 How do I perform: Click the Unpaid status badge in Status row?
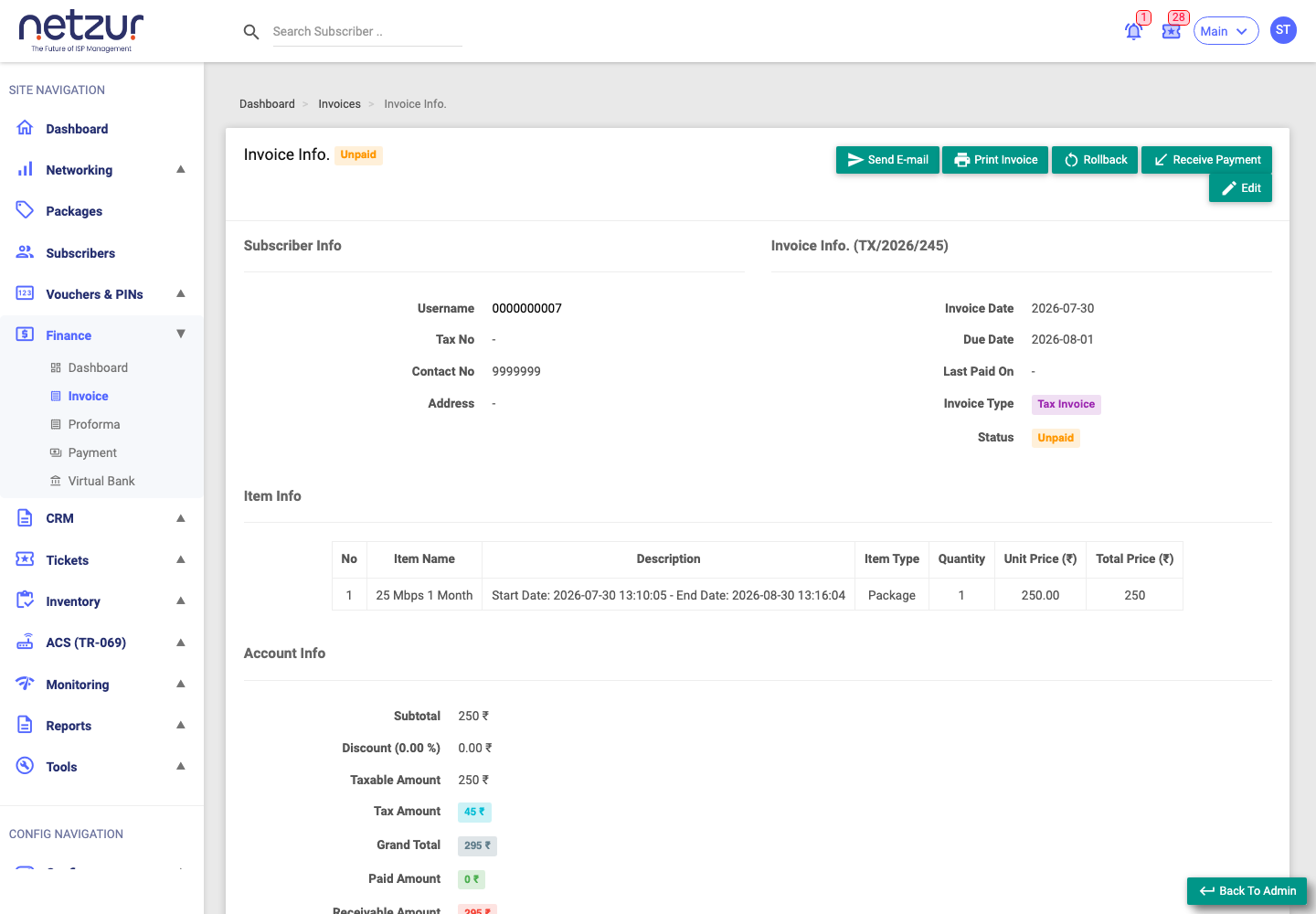point(1056,438)
